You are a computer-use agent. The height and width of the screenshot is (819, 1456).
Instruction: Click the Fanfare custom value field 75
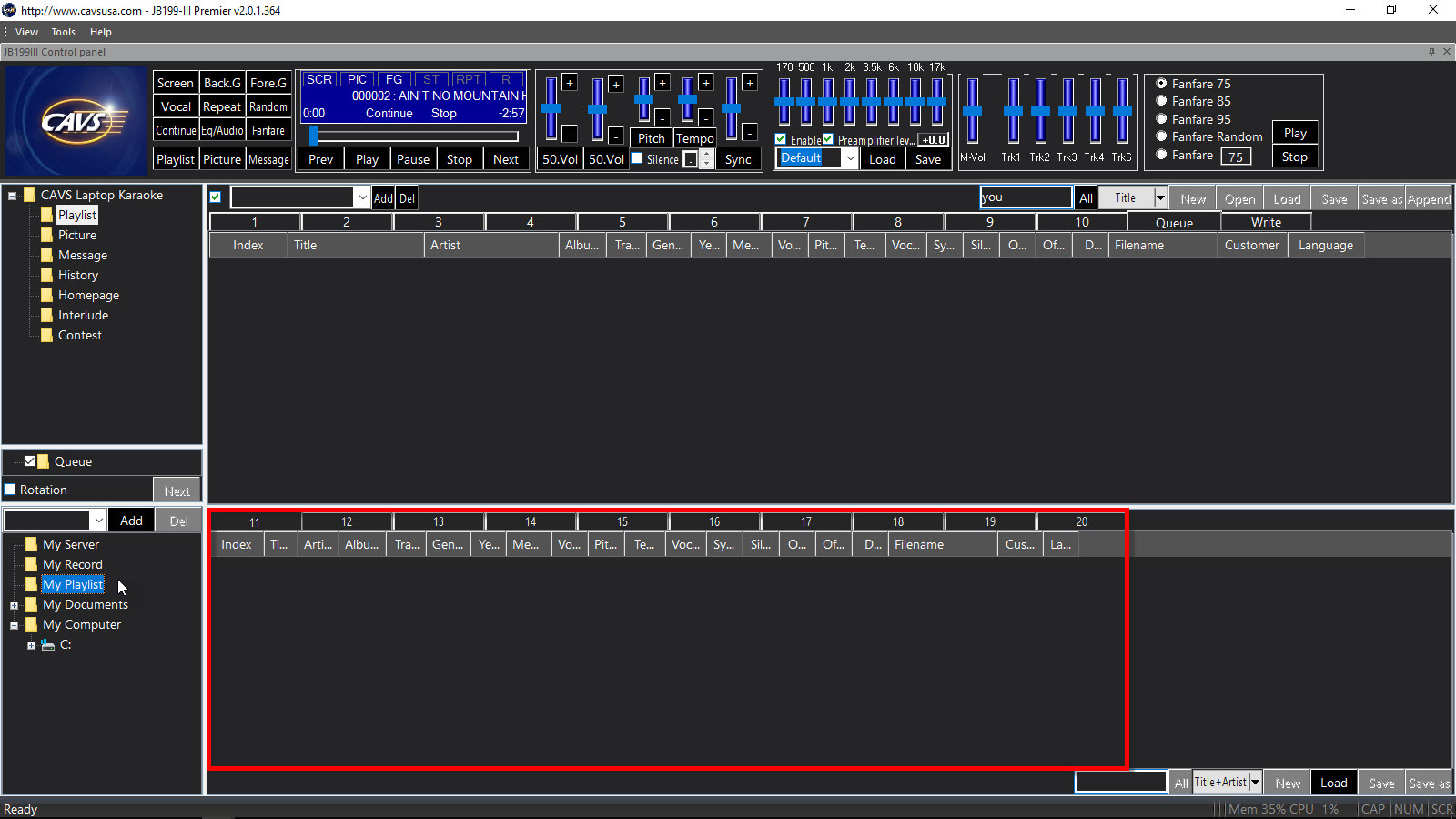pyautogui.click(x=1236, y=157)
